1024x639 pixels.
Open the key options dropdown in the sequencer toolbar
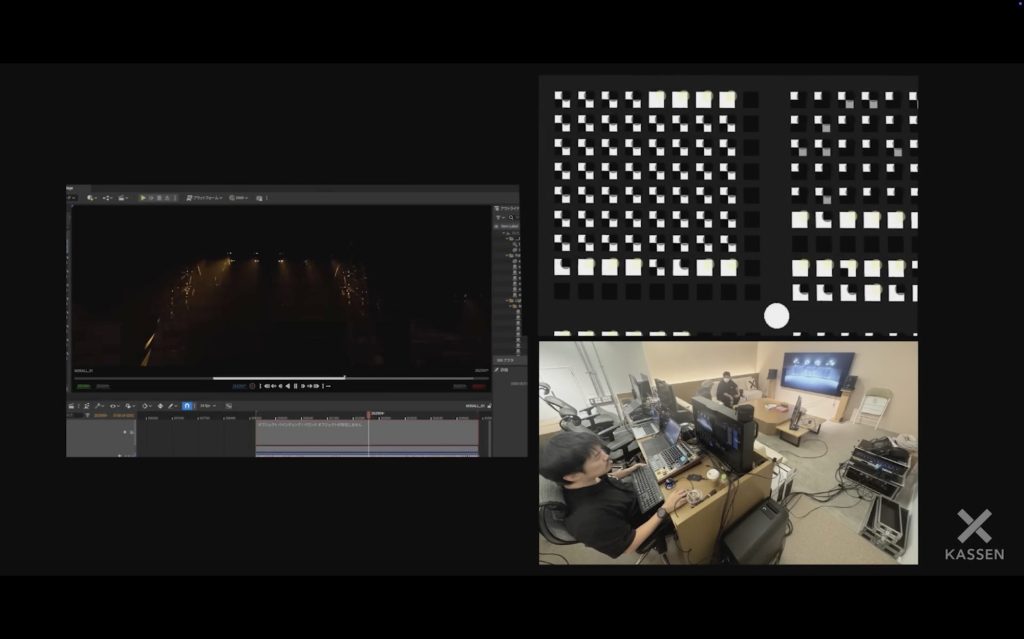click(146, 406)
